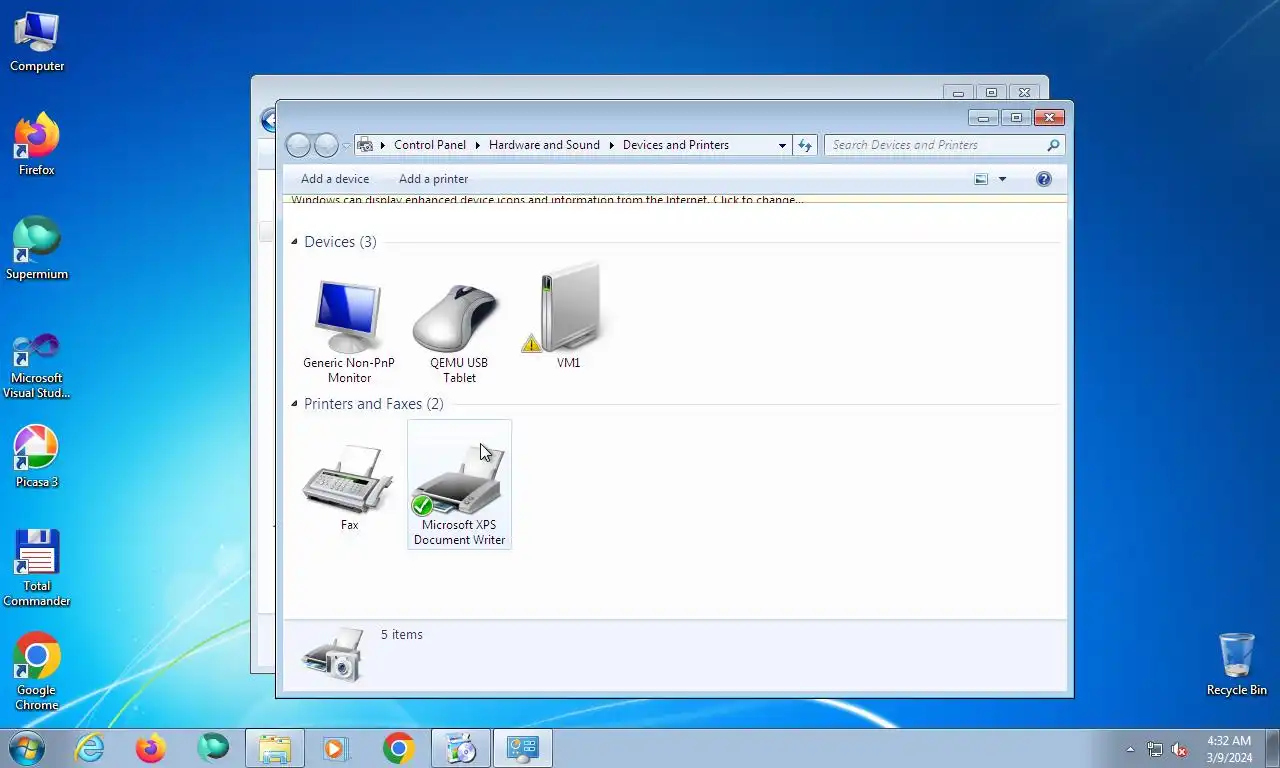The height and width of the screenshot is (768, 1280).
Task: Click the Back navigation button
Action: coord(298,145)
